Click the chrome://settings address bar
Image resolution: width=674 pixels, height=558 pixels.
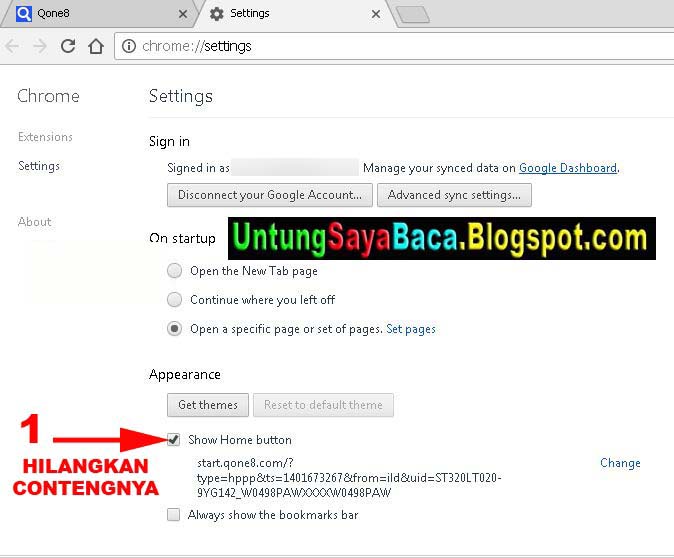pyautogui.click(x=394, y=46)
